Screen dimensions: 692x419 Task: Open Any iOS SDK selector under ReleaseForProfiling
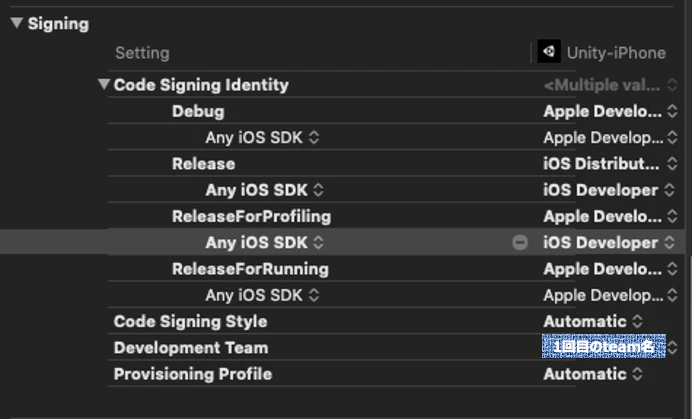pos(264,242)
